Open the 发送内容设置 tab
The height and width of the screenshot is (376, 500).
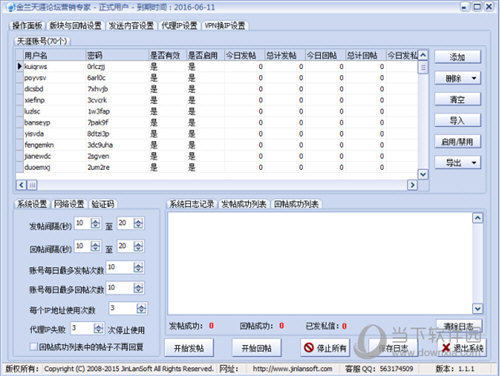(131, 26)
